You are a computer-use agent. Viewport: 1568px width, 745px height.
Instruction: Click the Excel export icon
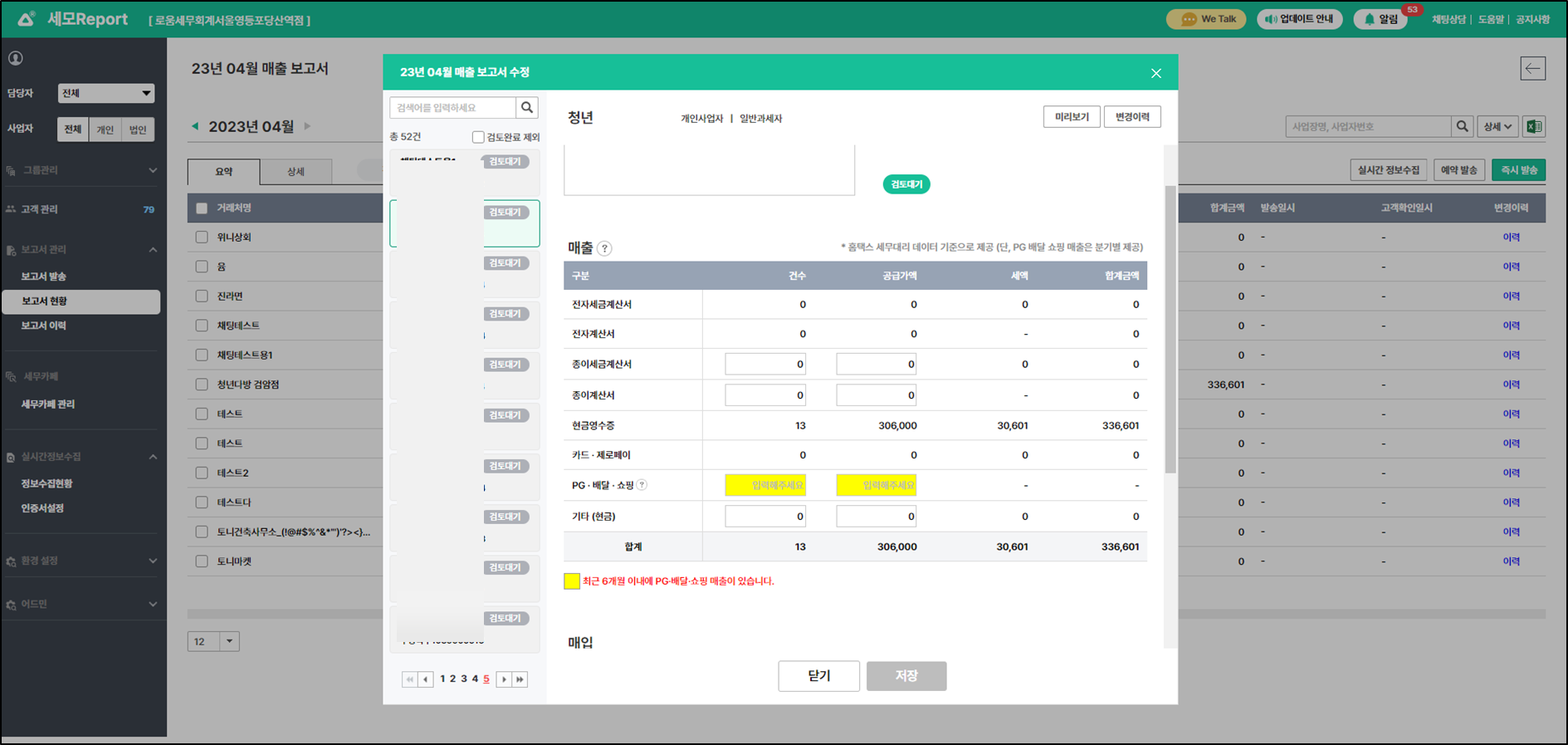coord(1534,126)
